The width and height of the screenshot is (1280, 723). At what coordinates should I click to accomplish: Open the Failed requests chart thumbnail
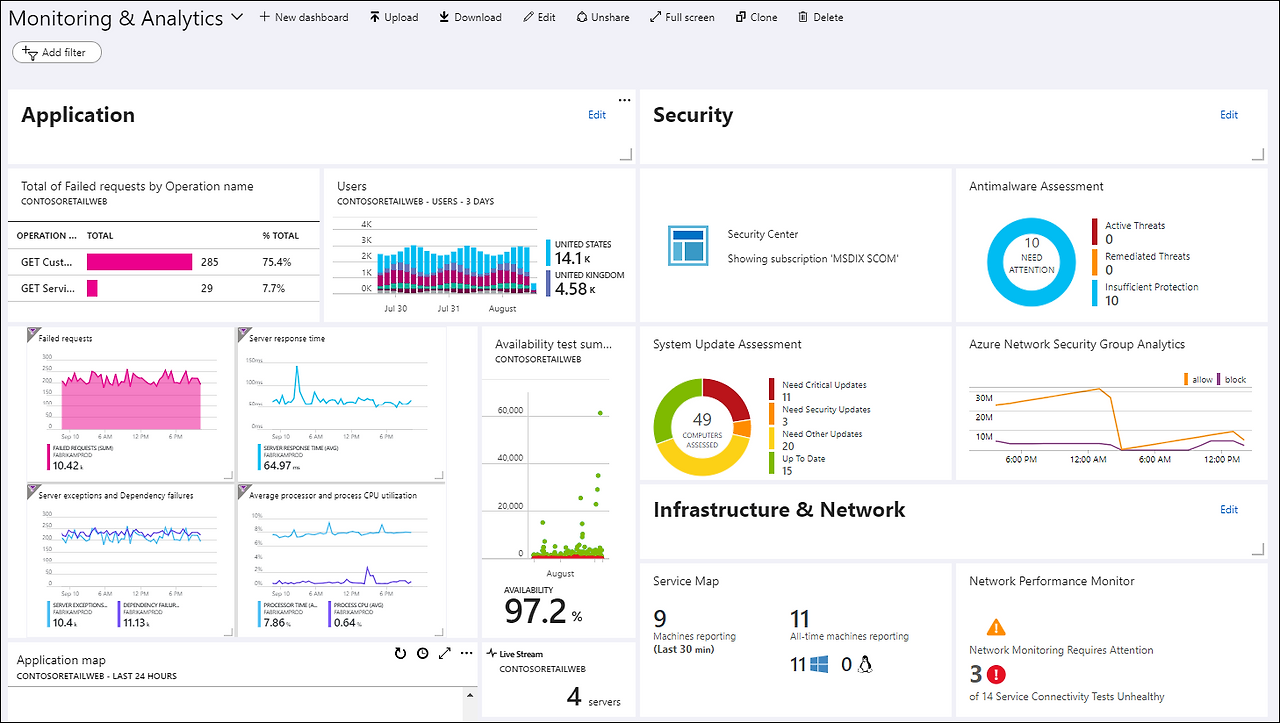[x=130, y=403]
